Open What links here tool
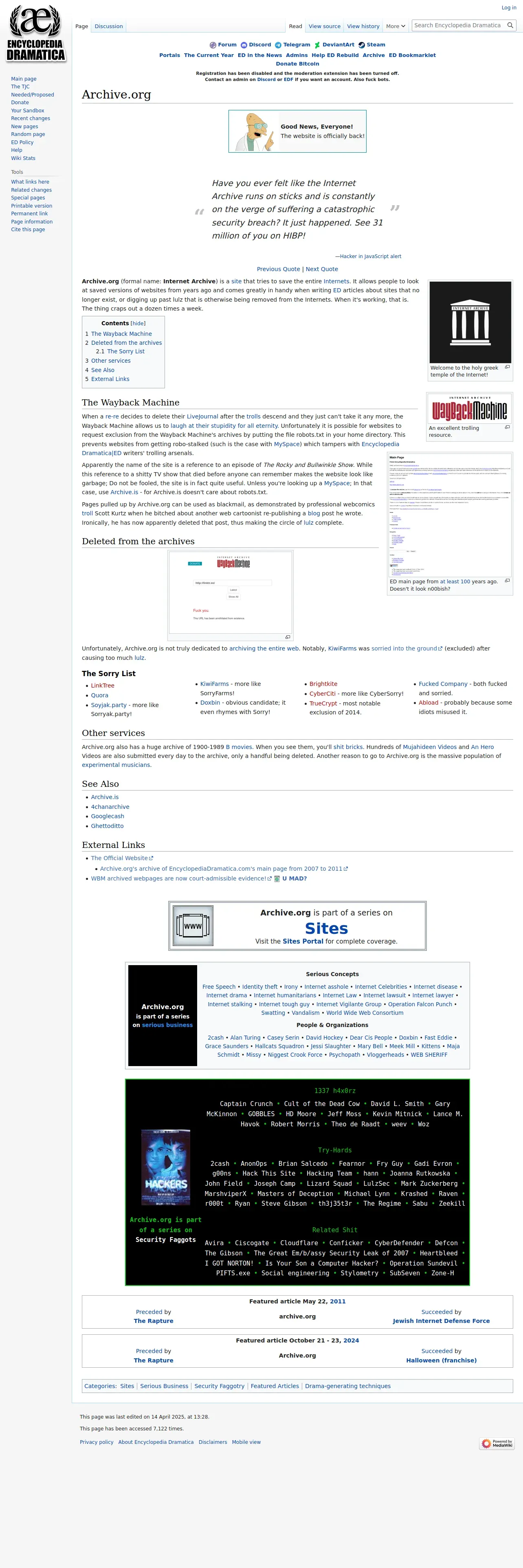523x1568 pixels. [x=30, y=182]
